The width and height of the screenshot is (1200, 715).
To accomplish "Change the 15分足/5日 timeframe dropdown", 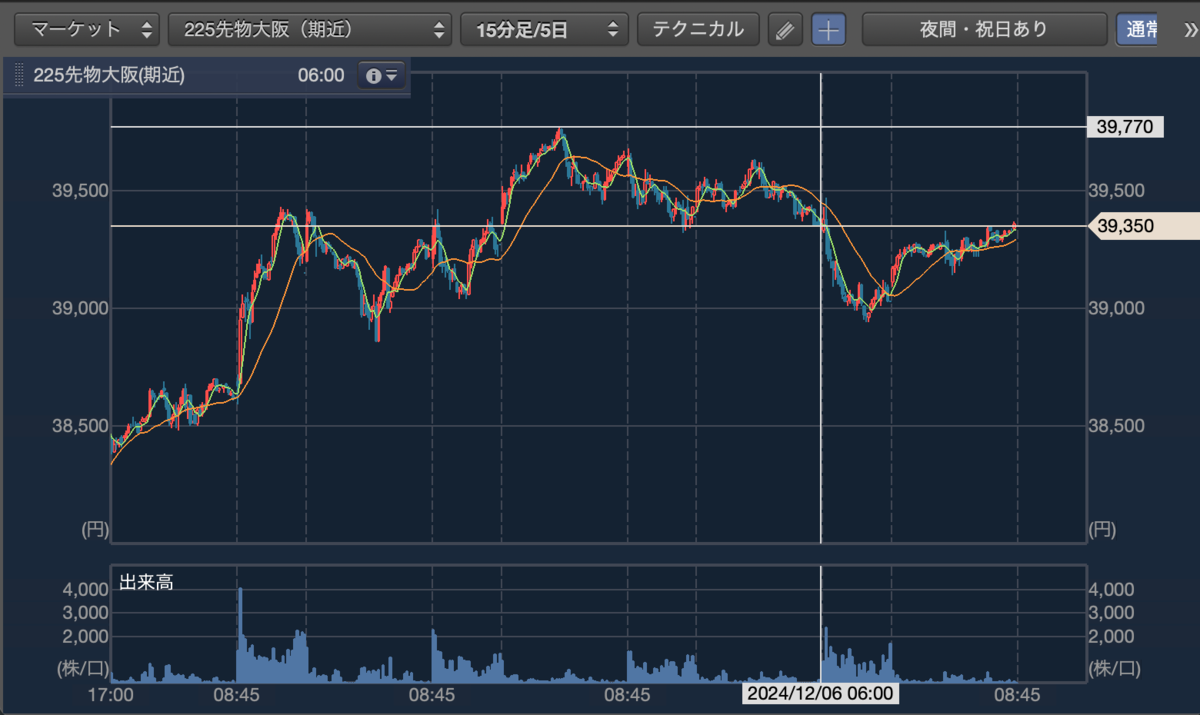I will coord(544,29).
